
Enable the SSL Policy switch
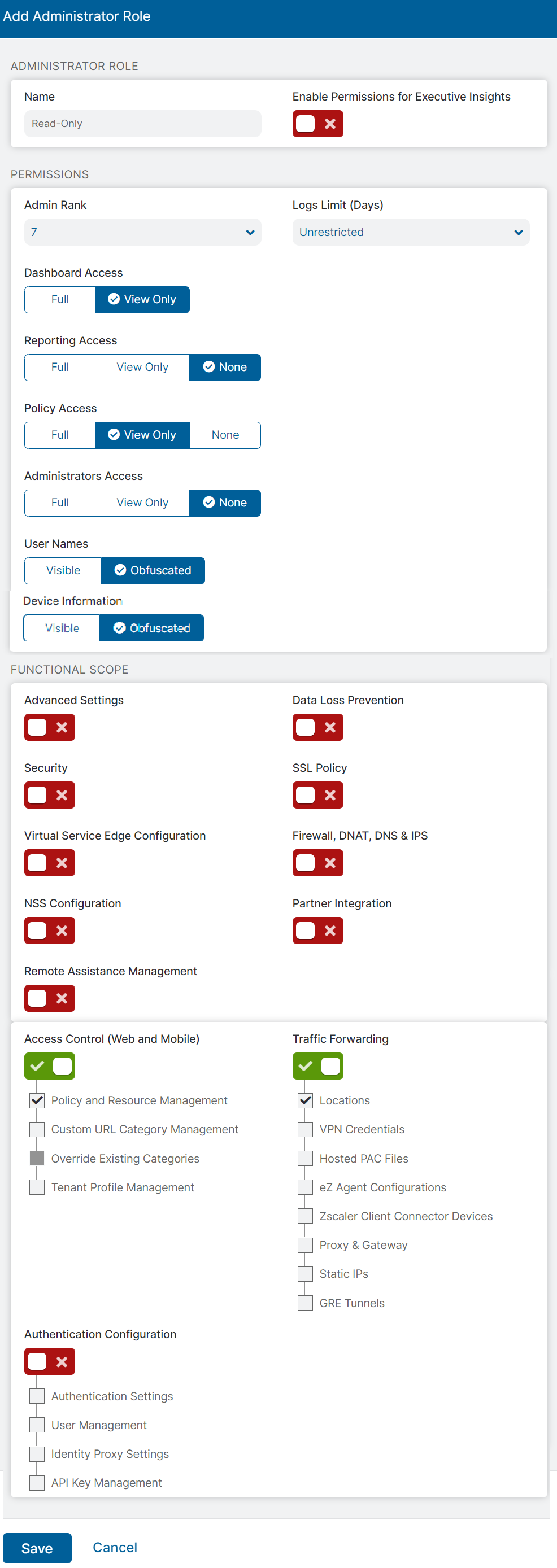pos(317,795)
